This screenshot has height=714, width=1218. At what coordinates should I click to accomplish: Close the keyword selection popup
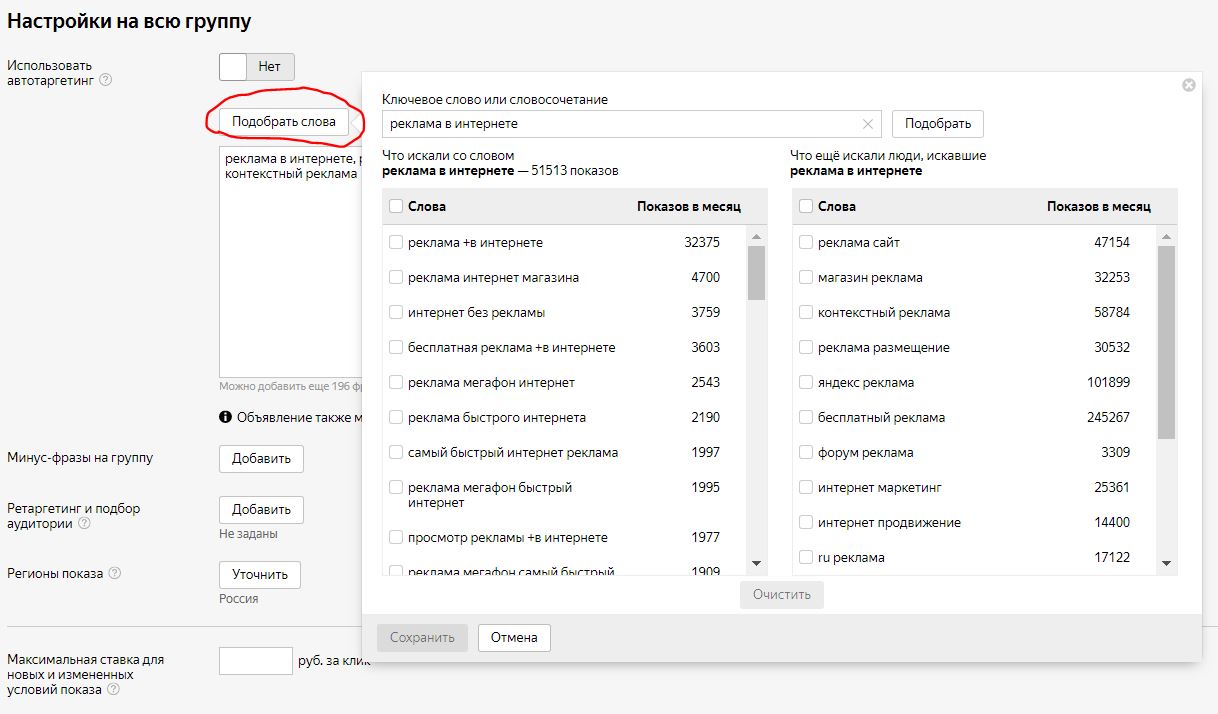[x=1188, y=85]
